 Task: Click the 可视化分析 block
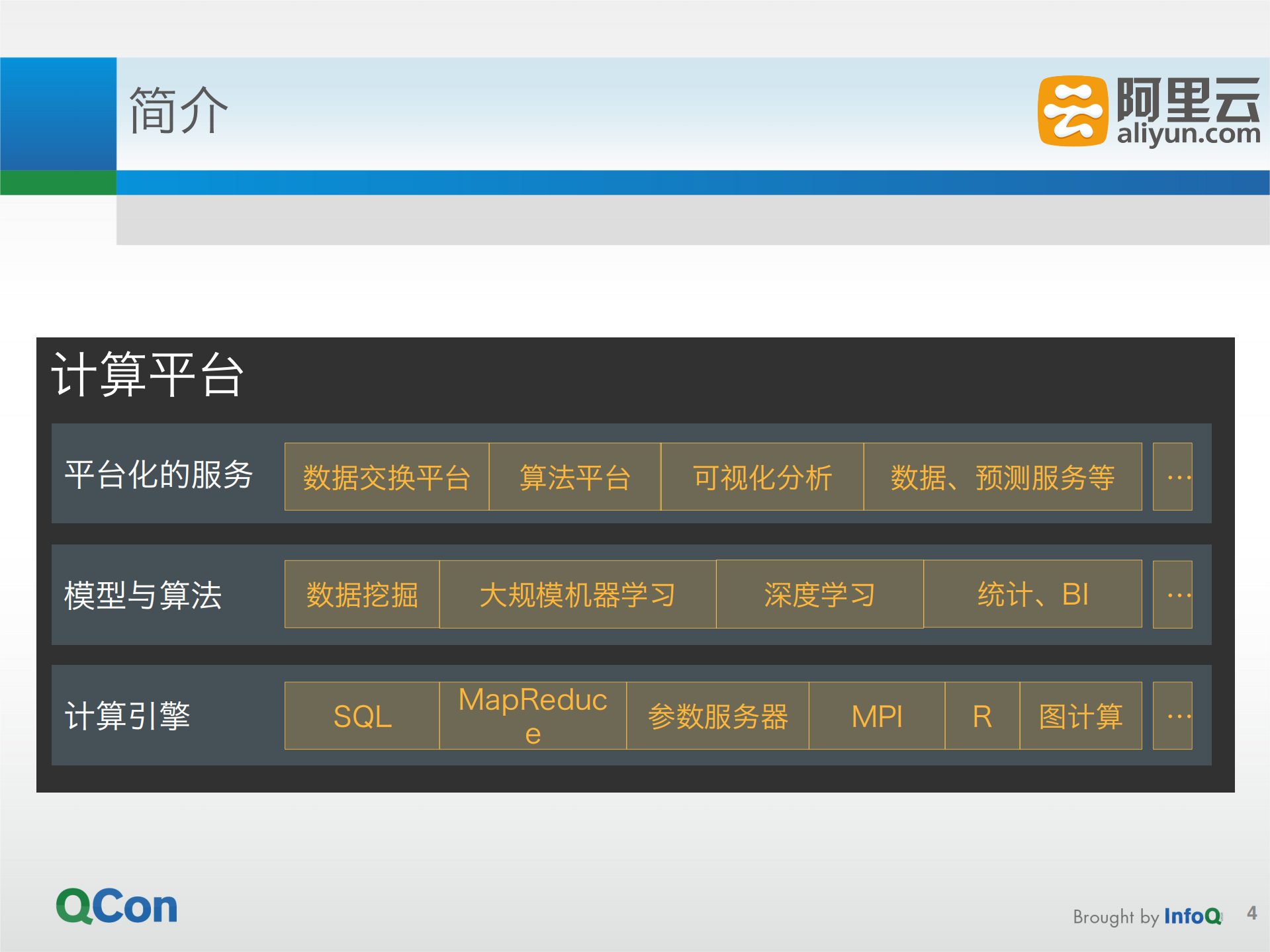[762, 477]
